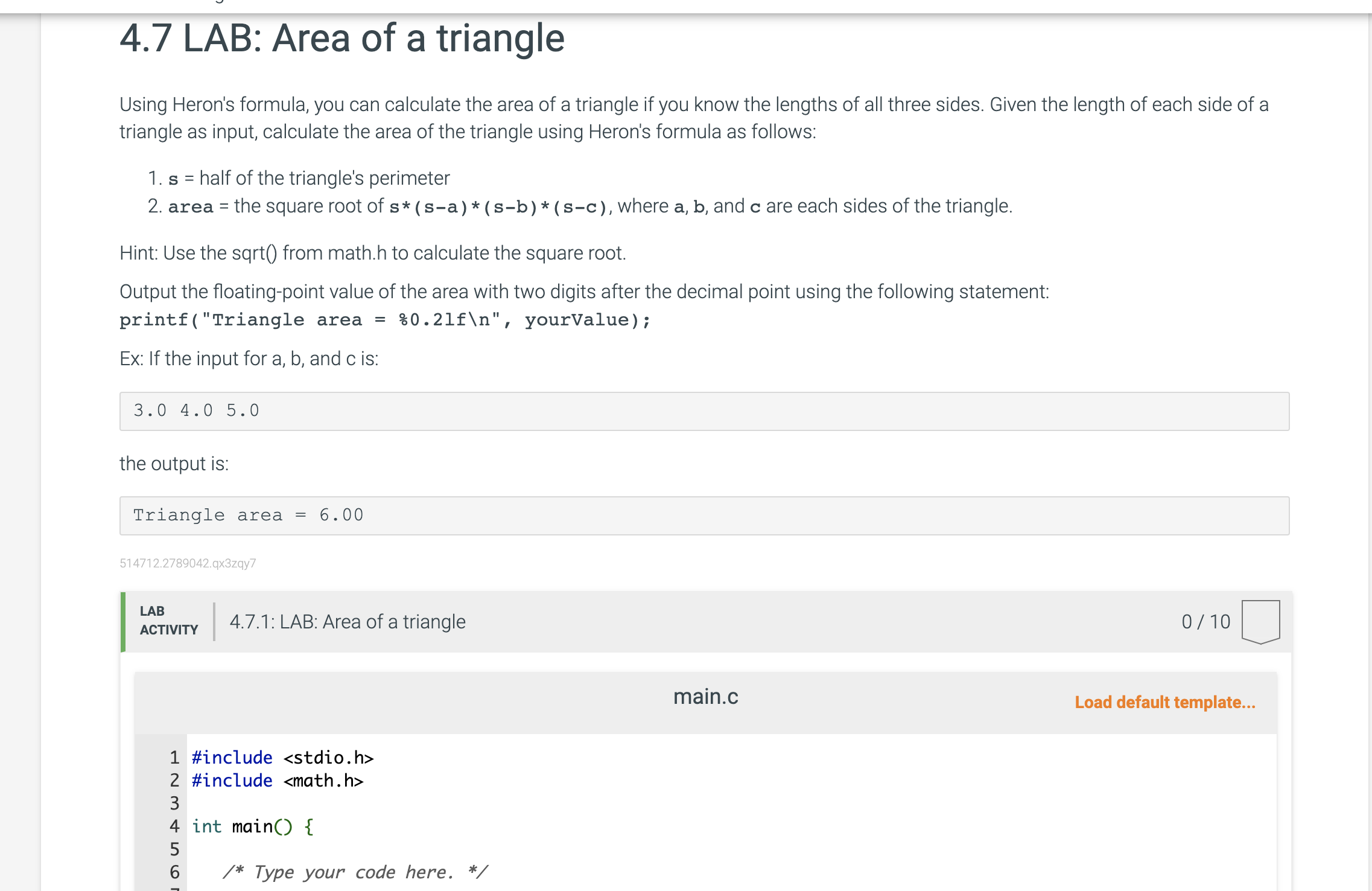
Task: Click the Triangle area = 6.00 output box
Action: tap(704, 516)
